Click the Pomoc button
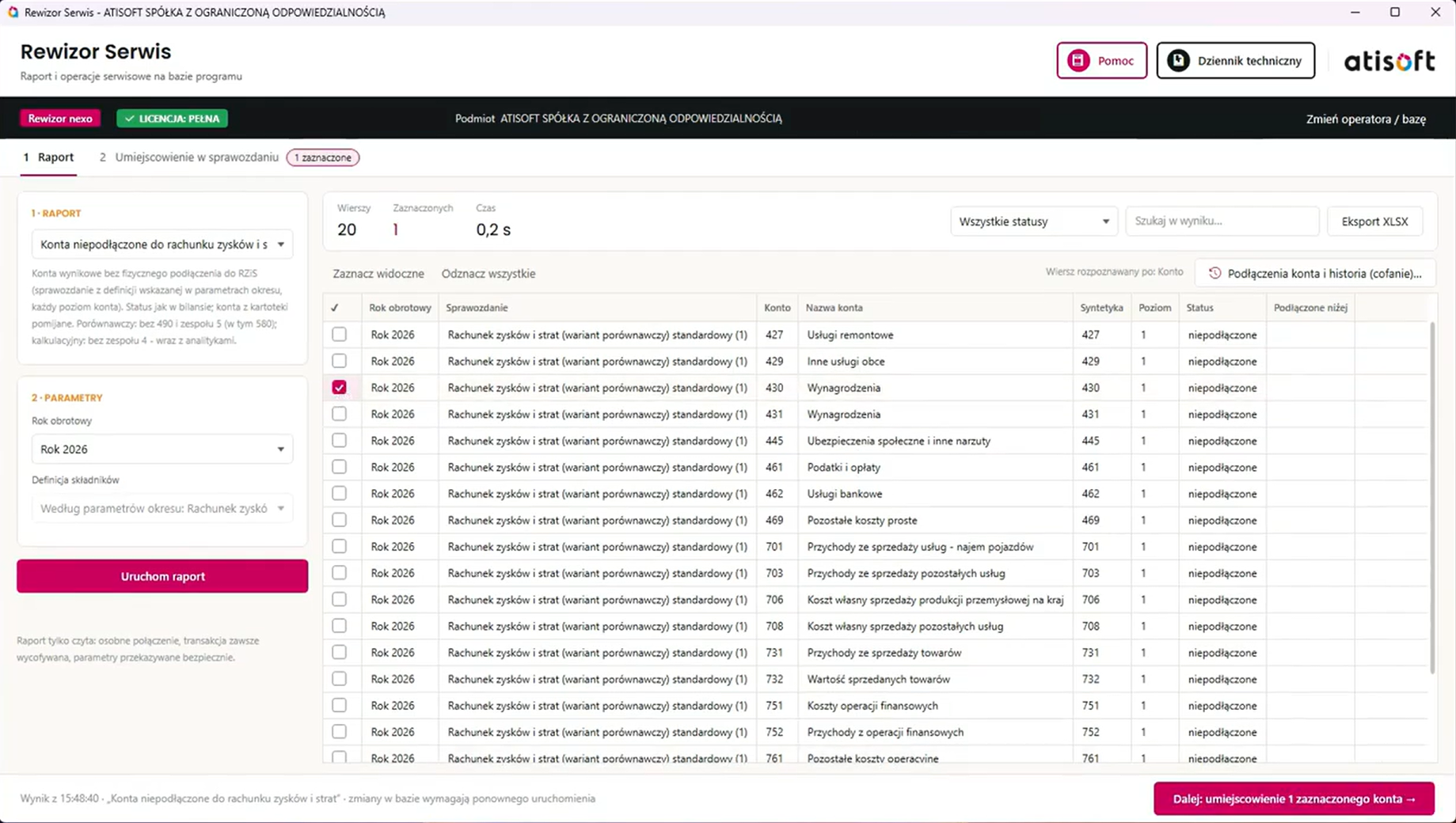This screenshot has width=1456, height=823. pos(1101,60)
